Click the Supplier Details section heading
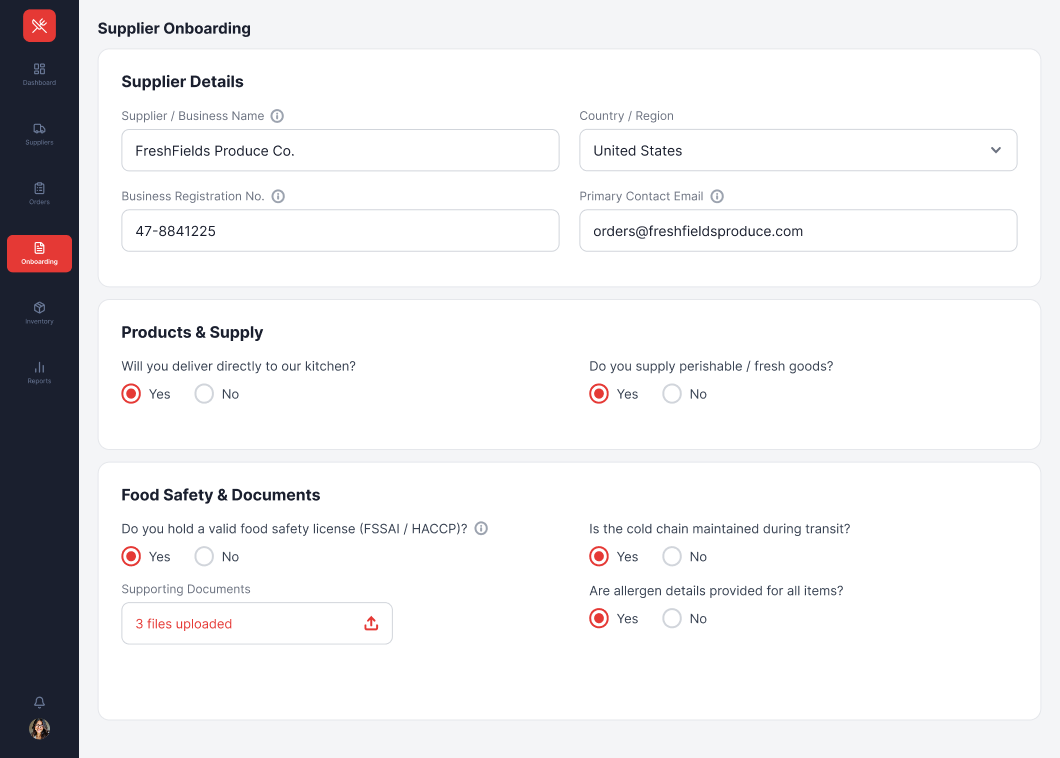Viewport: 1060px width, 758px height. click(183, 82)
